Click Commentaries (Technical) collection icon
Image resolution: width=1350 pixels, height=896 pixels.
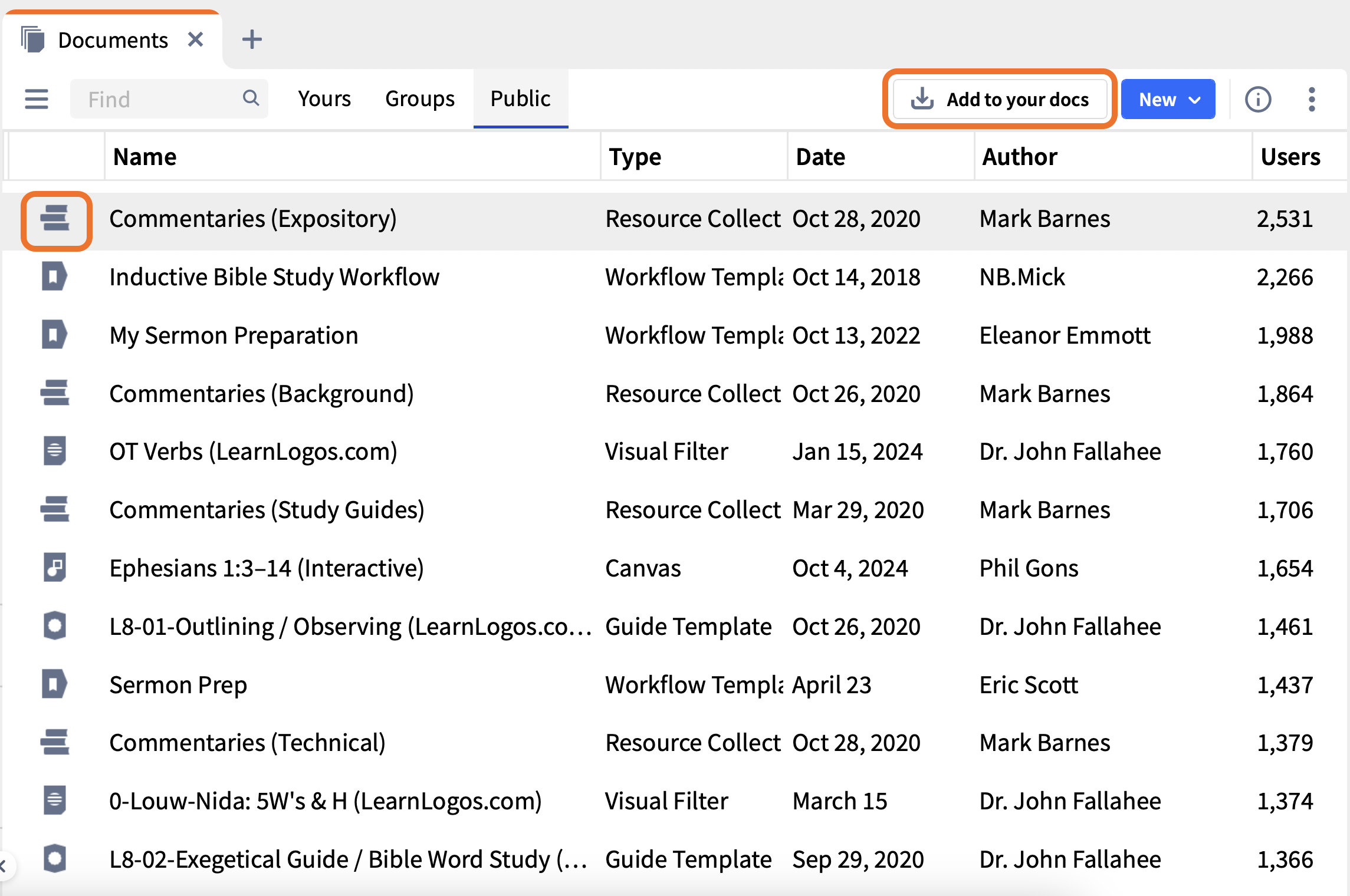[55, 742]
